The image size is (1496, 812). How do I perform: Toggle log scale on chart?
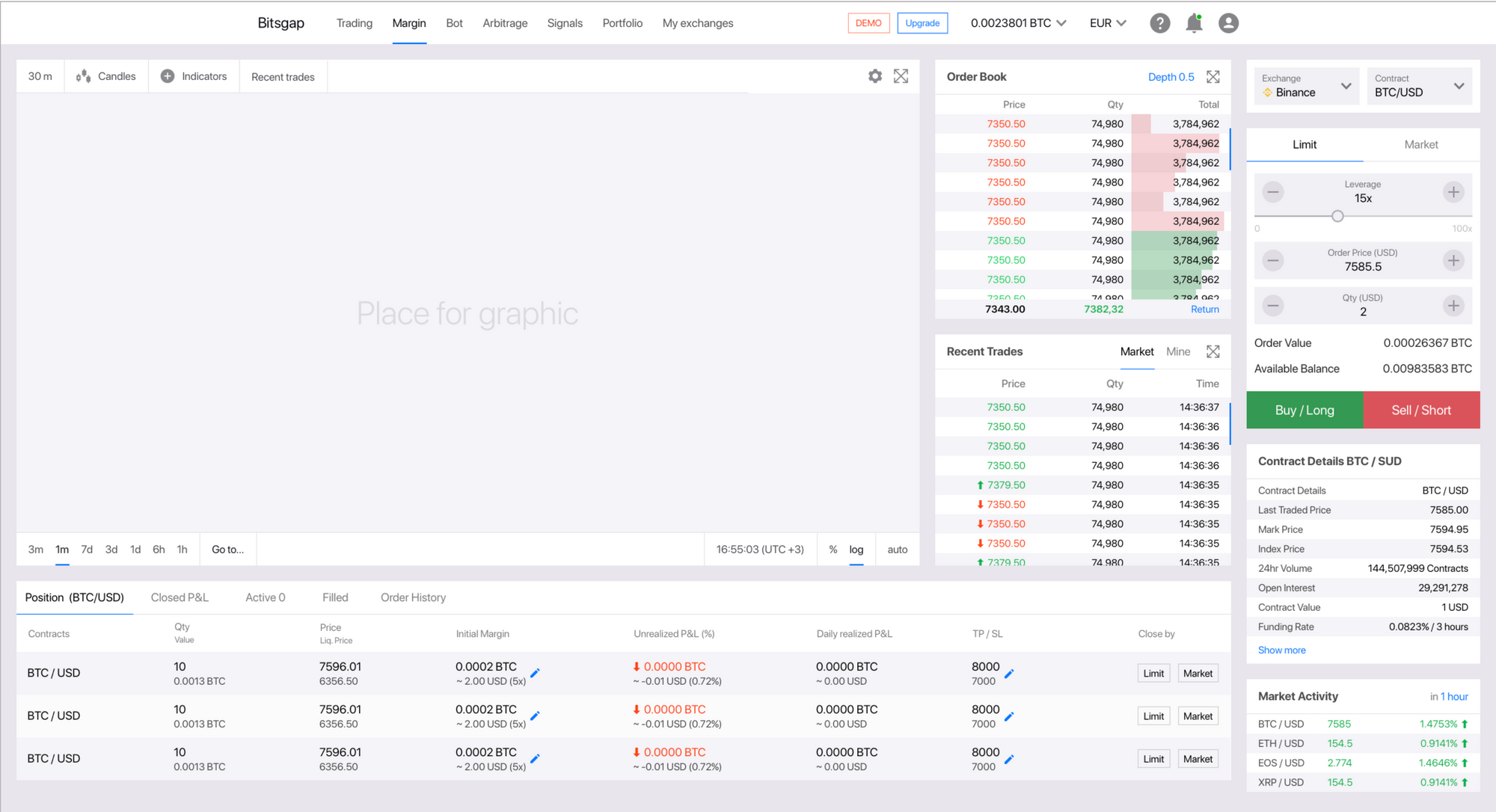point(856,550)
